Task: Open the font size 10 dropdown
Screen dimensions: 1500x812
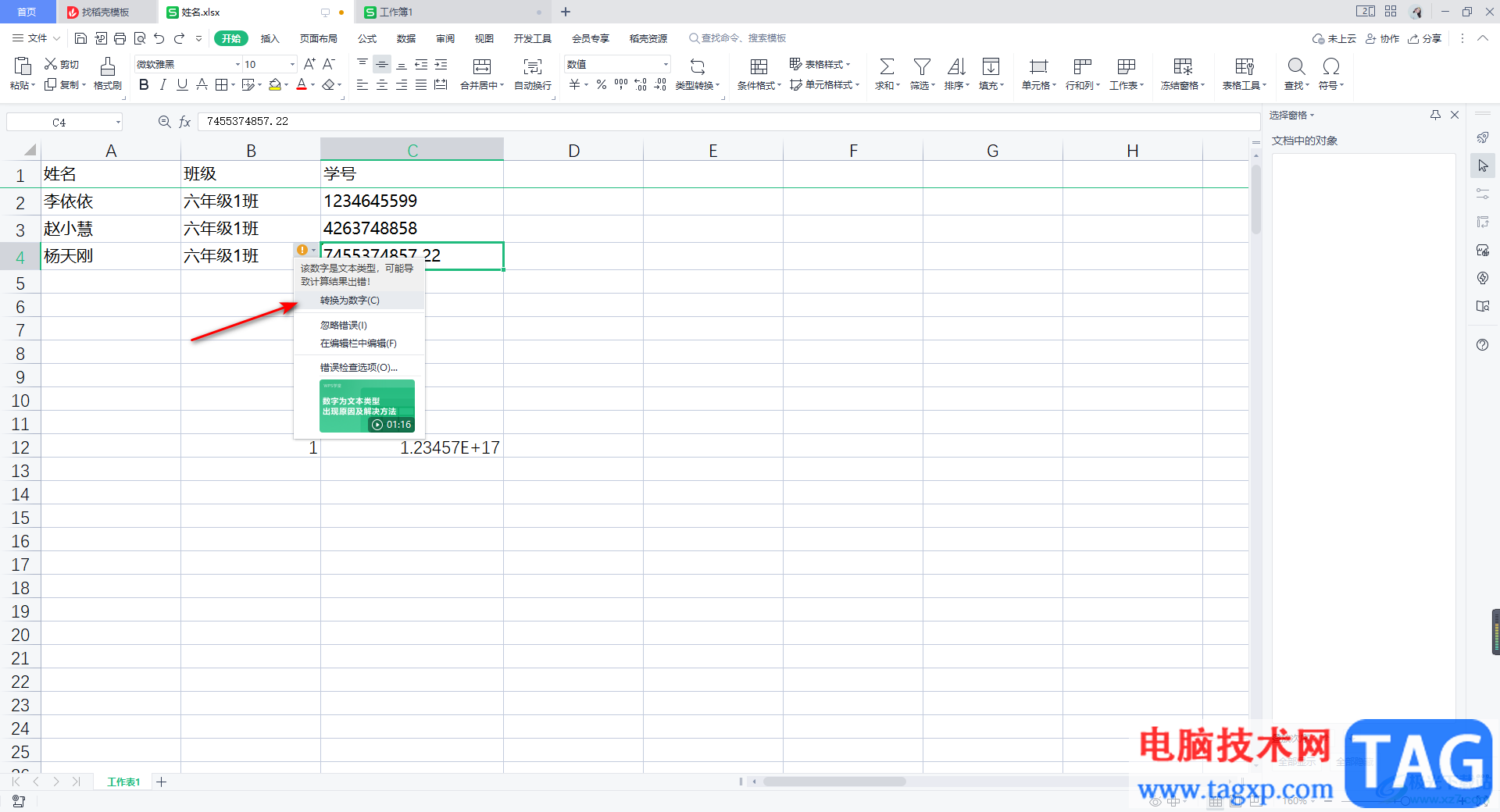Action: point(292,64)
